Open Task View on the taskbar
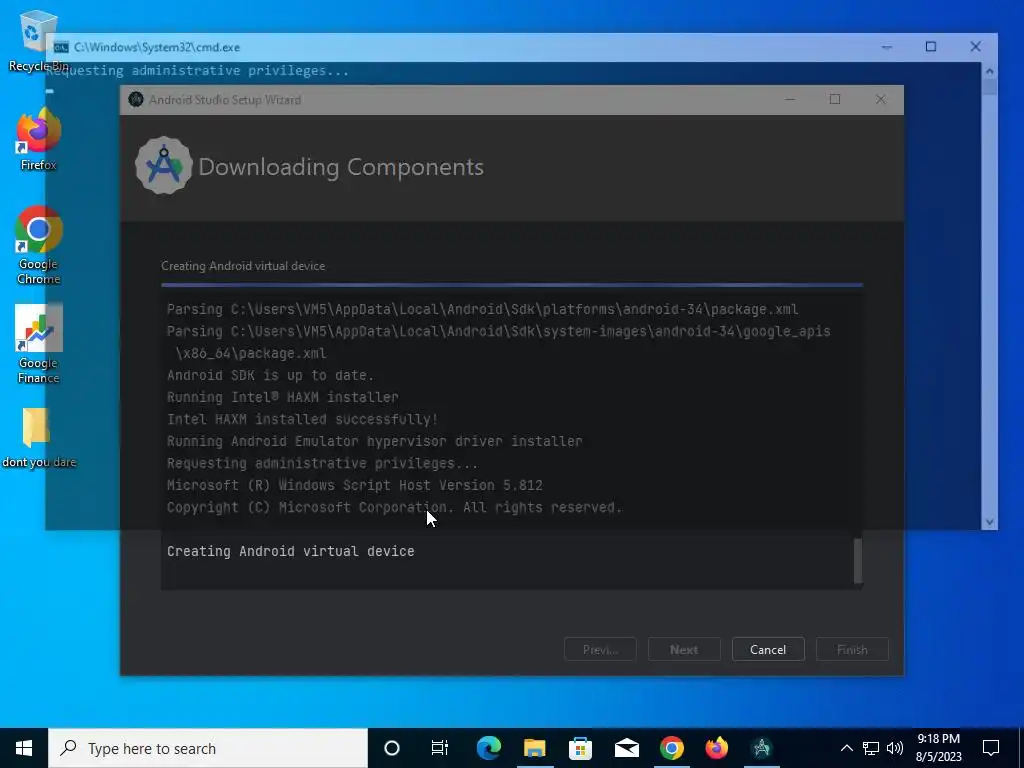This screenshot has height=768, width=1024. [x=440, y=748]
